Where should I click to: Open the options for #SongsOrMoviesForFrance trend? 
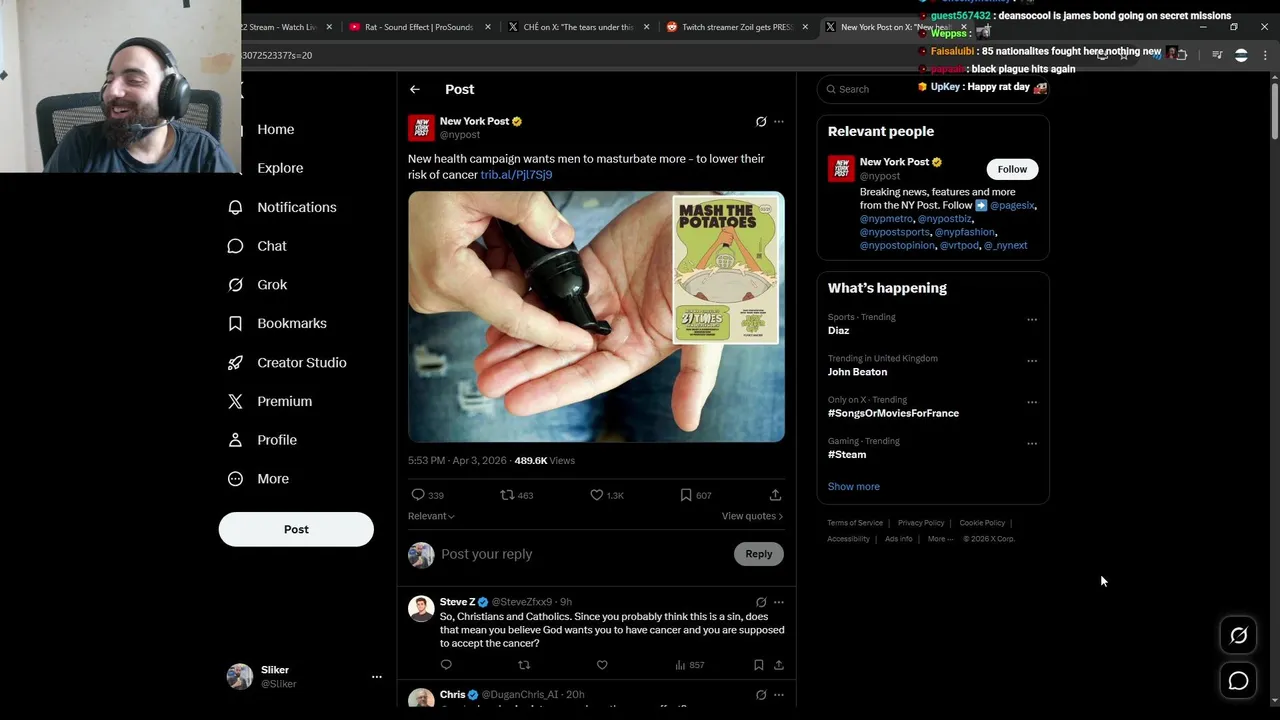tap(1032, 402)
